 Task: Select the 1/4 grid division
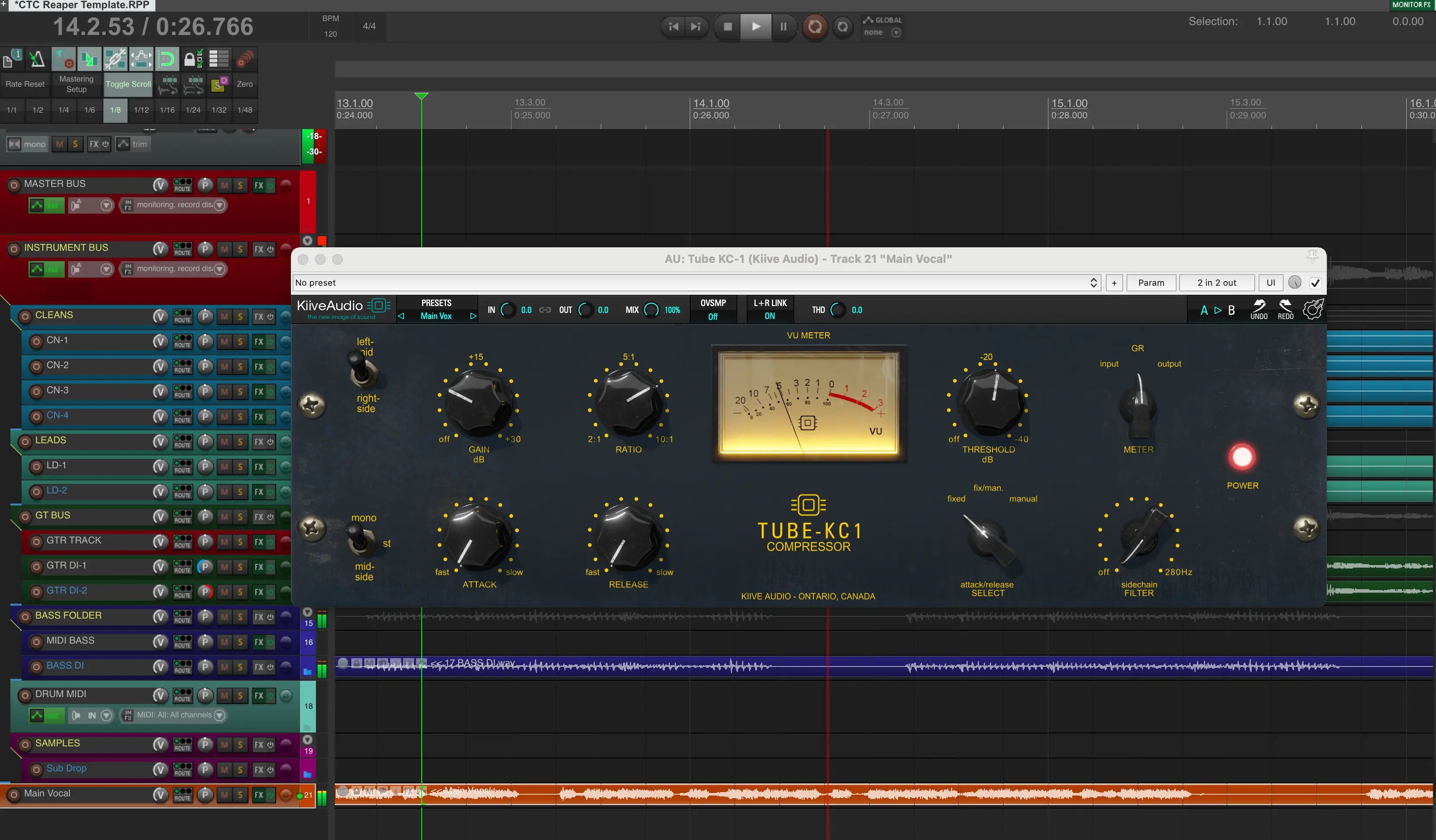click(x=63, y=110)
